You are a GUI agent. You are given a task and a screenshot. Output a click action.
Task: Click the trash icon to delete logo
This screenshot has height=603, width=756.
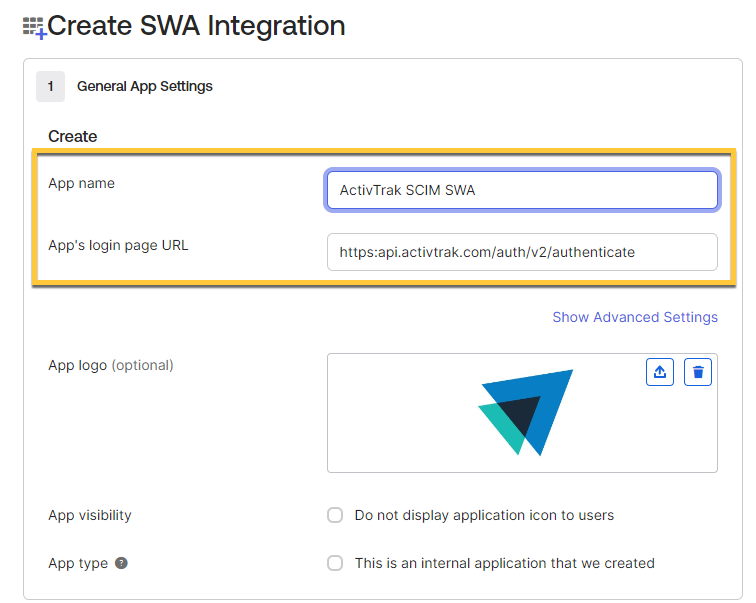(698, 372)
